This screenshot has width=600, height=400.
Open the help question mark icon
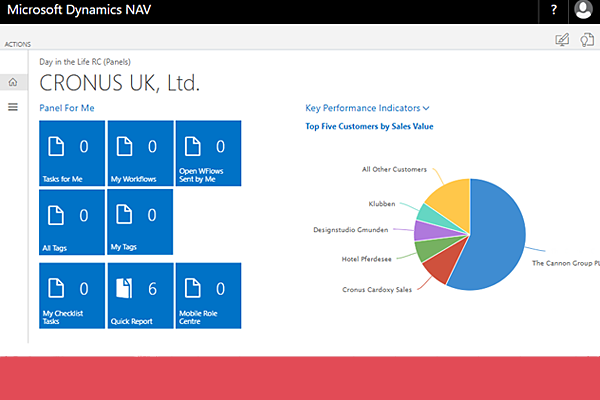pyautogui.click(x=554, y=10)
